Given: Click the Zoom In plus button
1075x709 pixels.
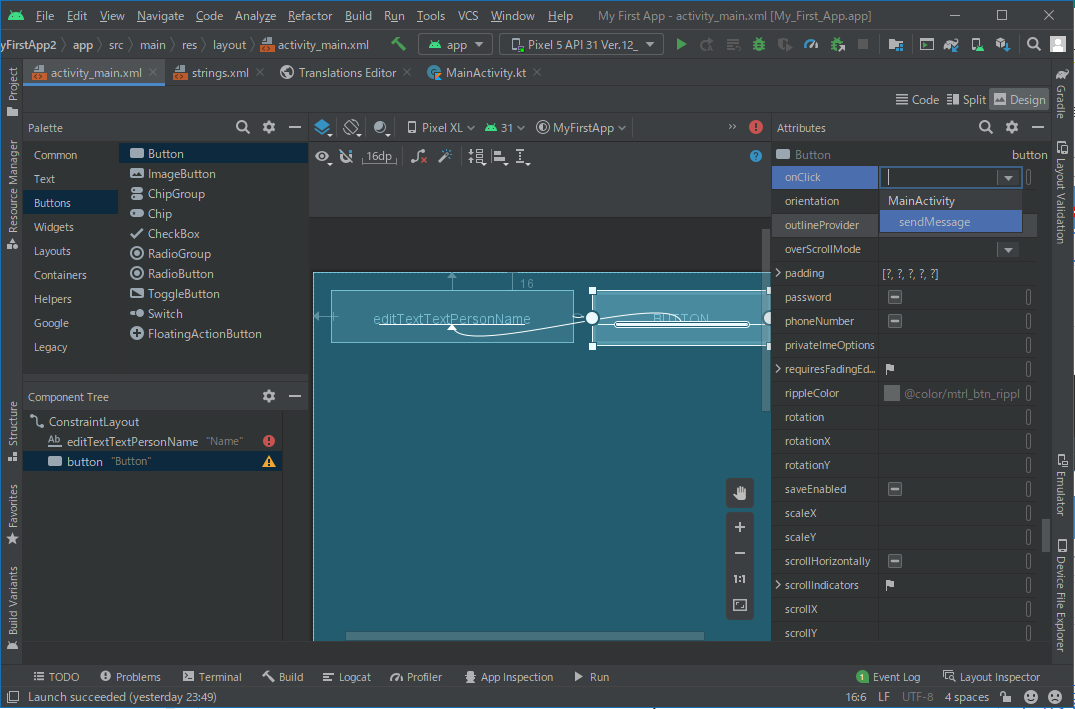Looking at the screenshot, I should click(740, 527).
